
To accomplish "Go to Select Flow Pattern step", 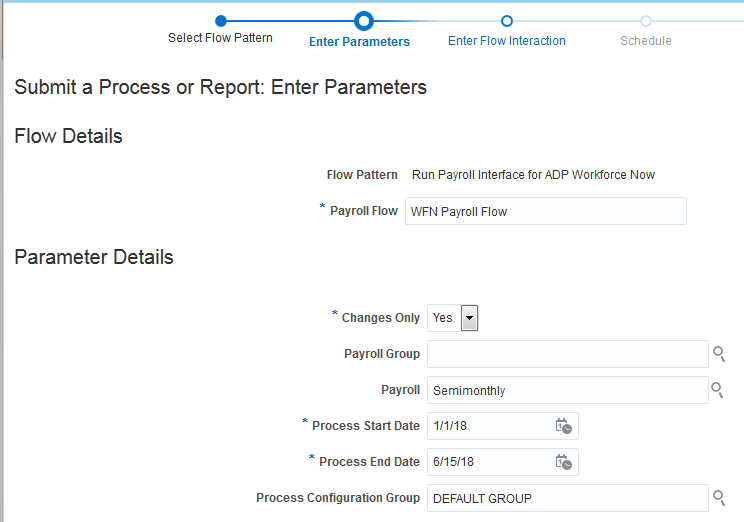I will tap(220, 39).
